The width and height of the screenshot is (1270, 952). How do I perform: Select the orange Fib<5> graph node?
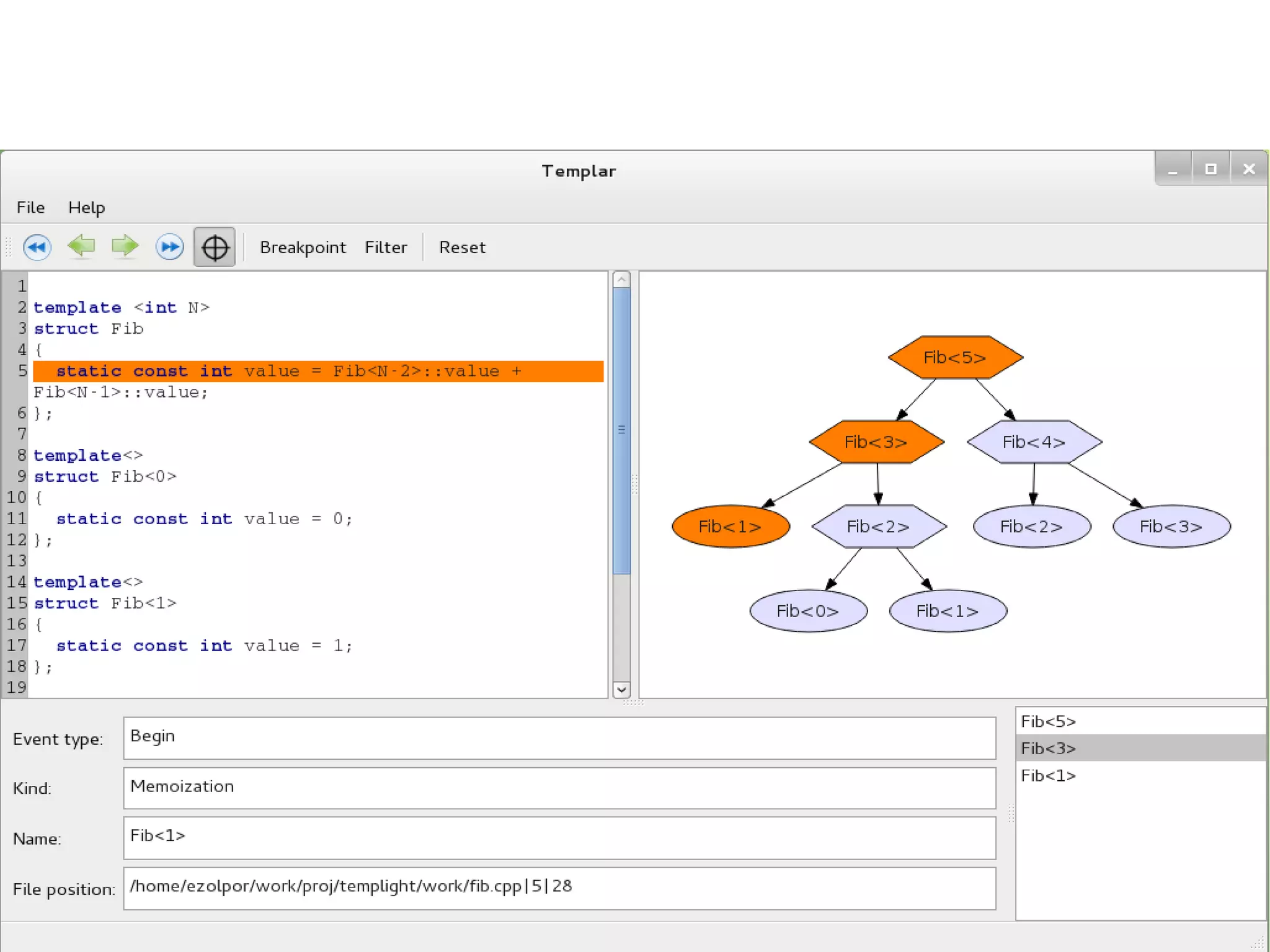click(x=955, y=357)
